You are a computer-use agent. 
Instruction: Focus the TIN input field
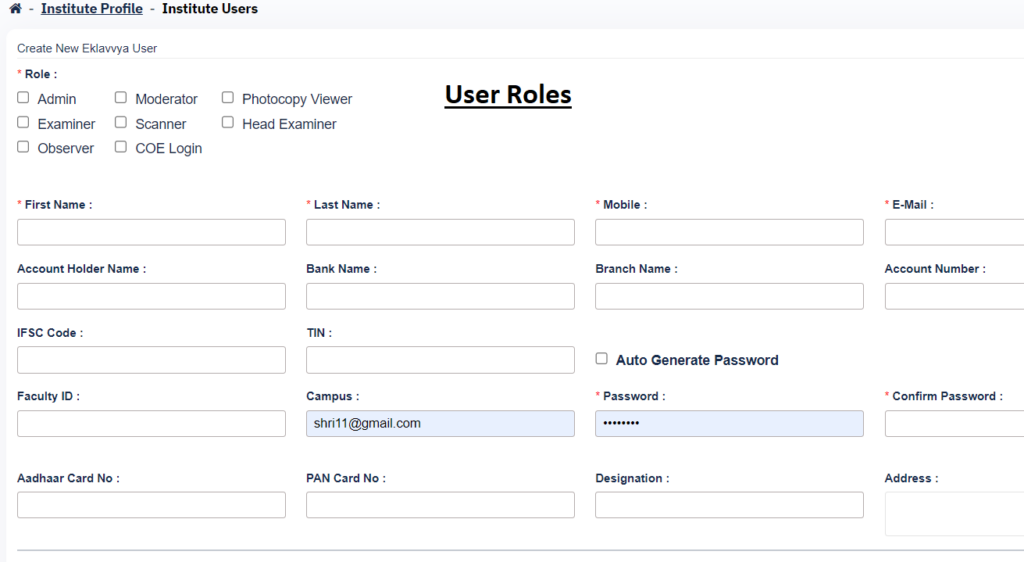440,360
